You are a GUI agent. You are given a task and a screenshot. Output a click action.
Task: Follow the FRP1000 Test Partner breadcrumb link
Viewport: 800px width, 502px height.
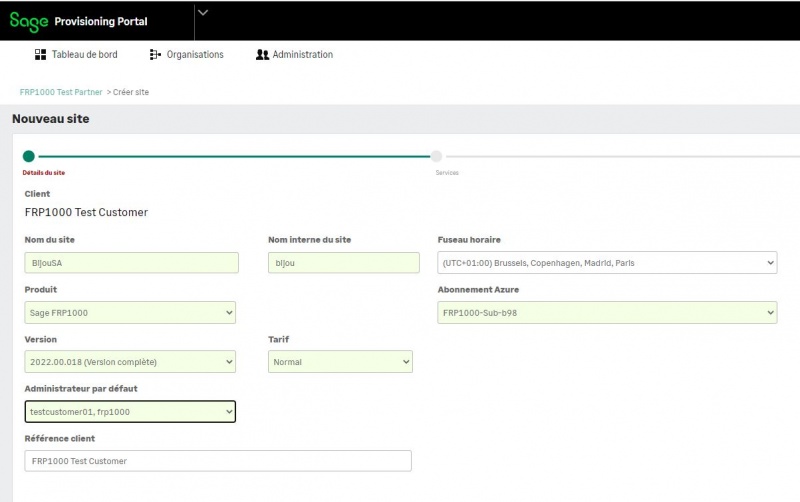(61, 92)
